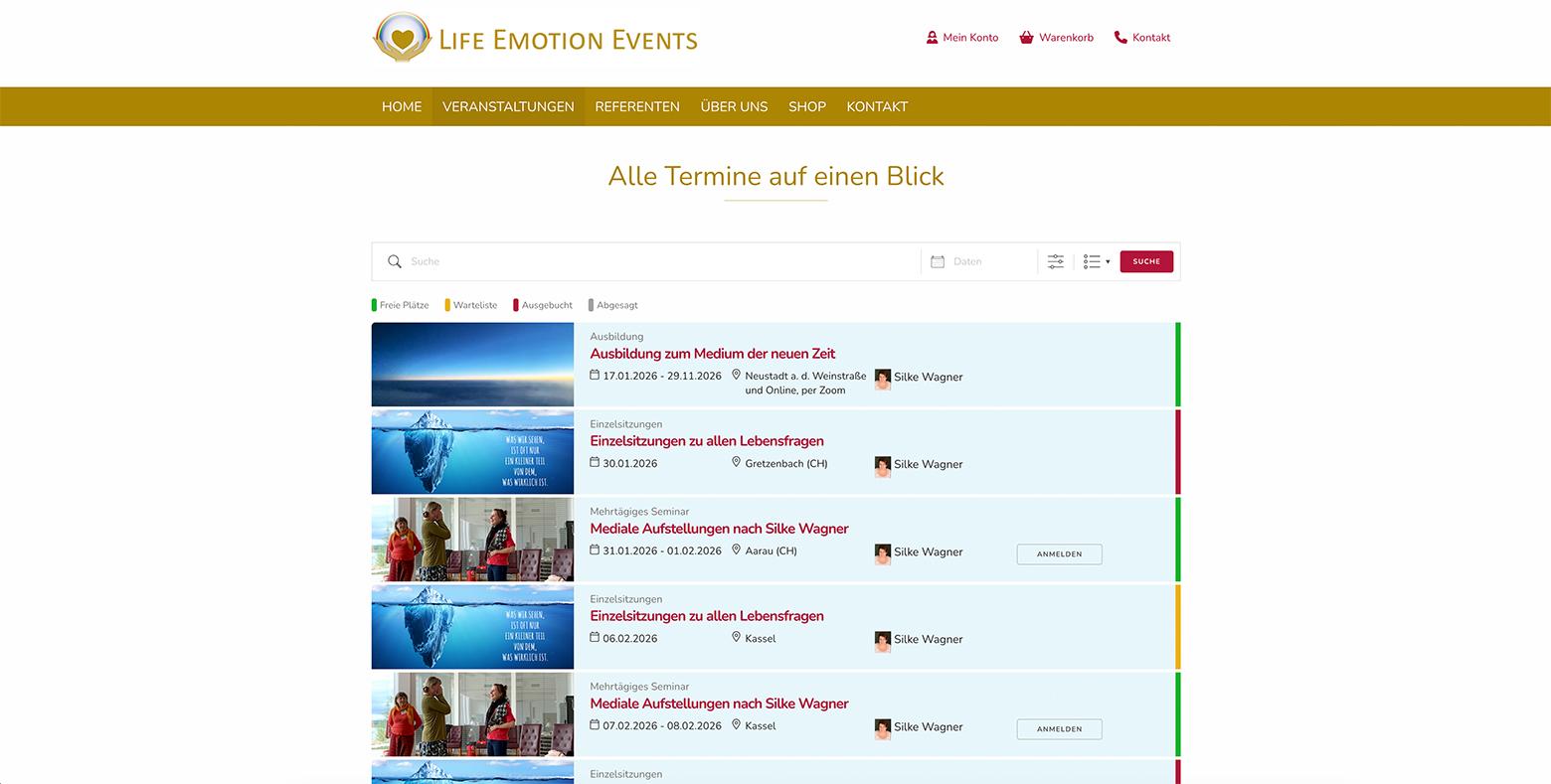Click the magnifying glass search icon

[x=395, y=261]
